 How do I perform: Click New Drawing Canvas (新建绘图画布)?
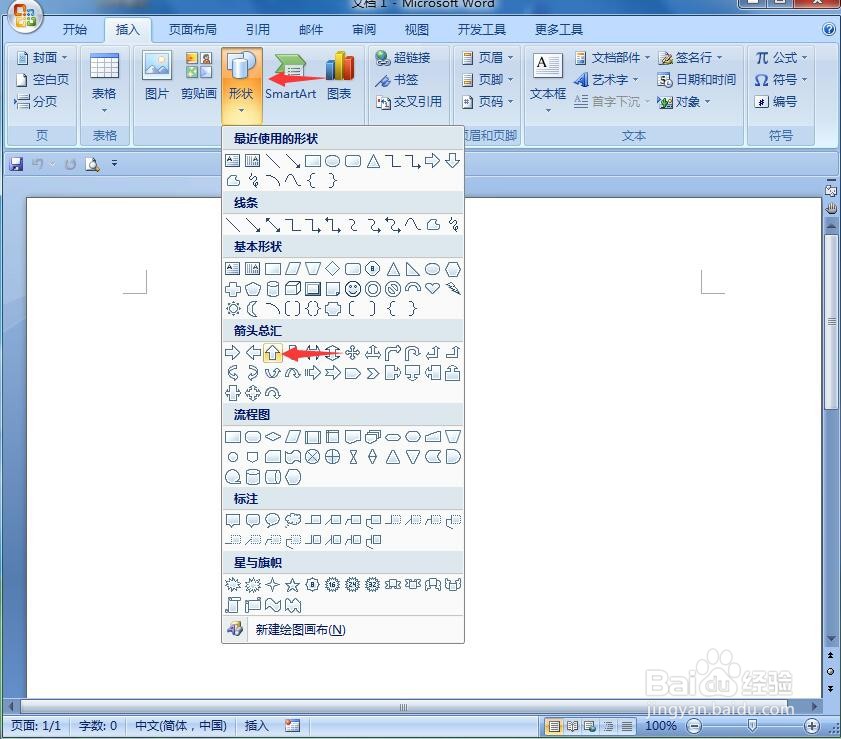coord(343,630)
